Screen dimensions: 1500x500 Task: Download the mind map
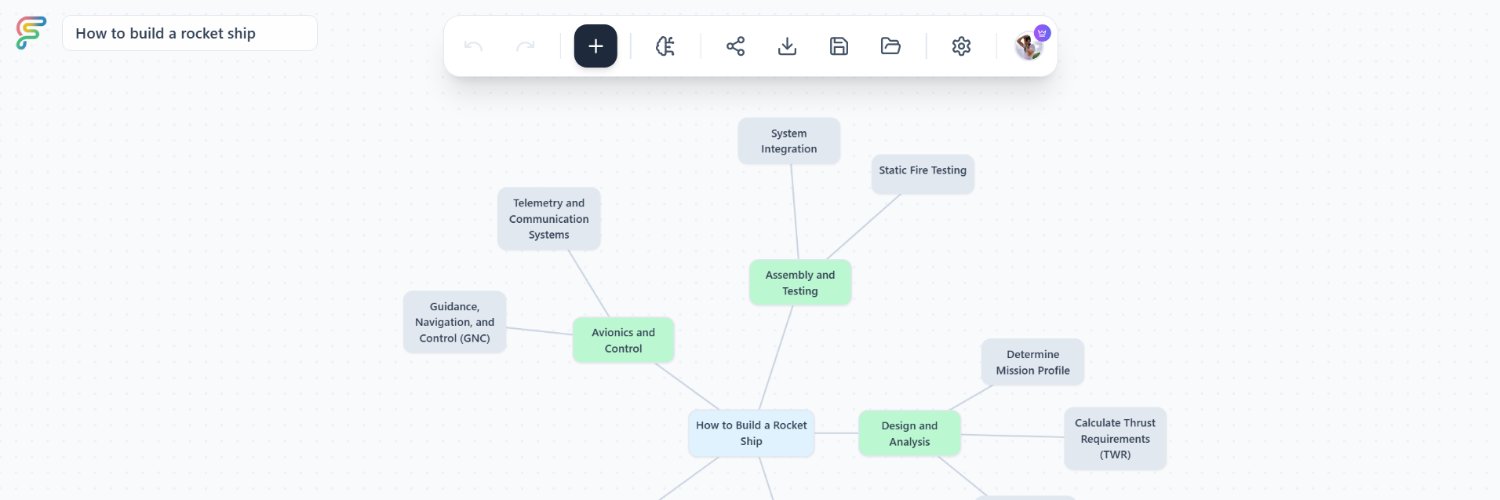[788, 46]
